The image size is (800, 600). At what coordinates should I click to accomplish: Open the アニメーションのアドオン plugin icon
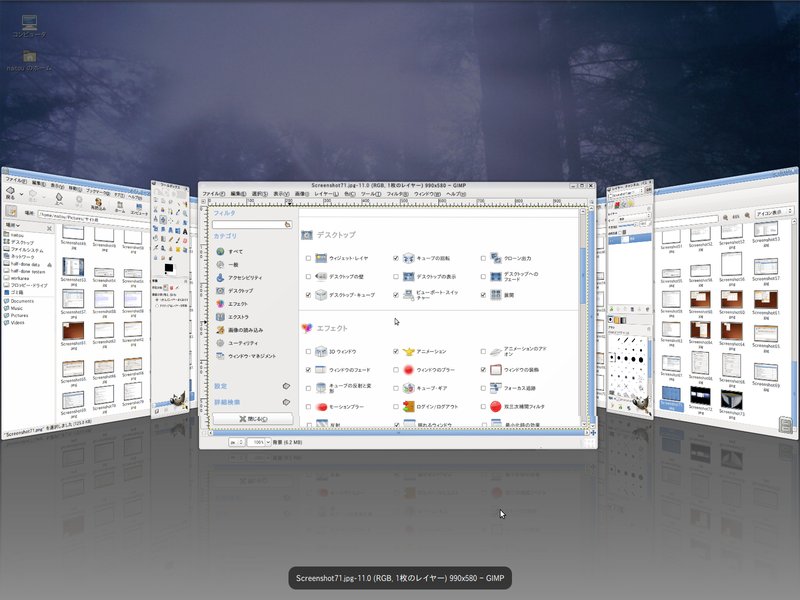click(496, 351)
